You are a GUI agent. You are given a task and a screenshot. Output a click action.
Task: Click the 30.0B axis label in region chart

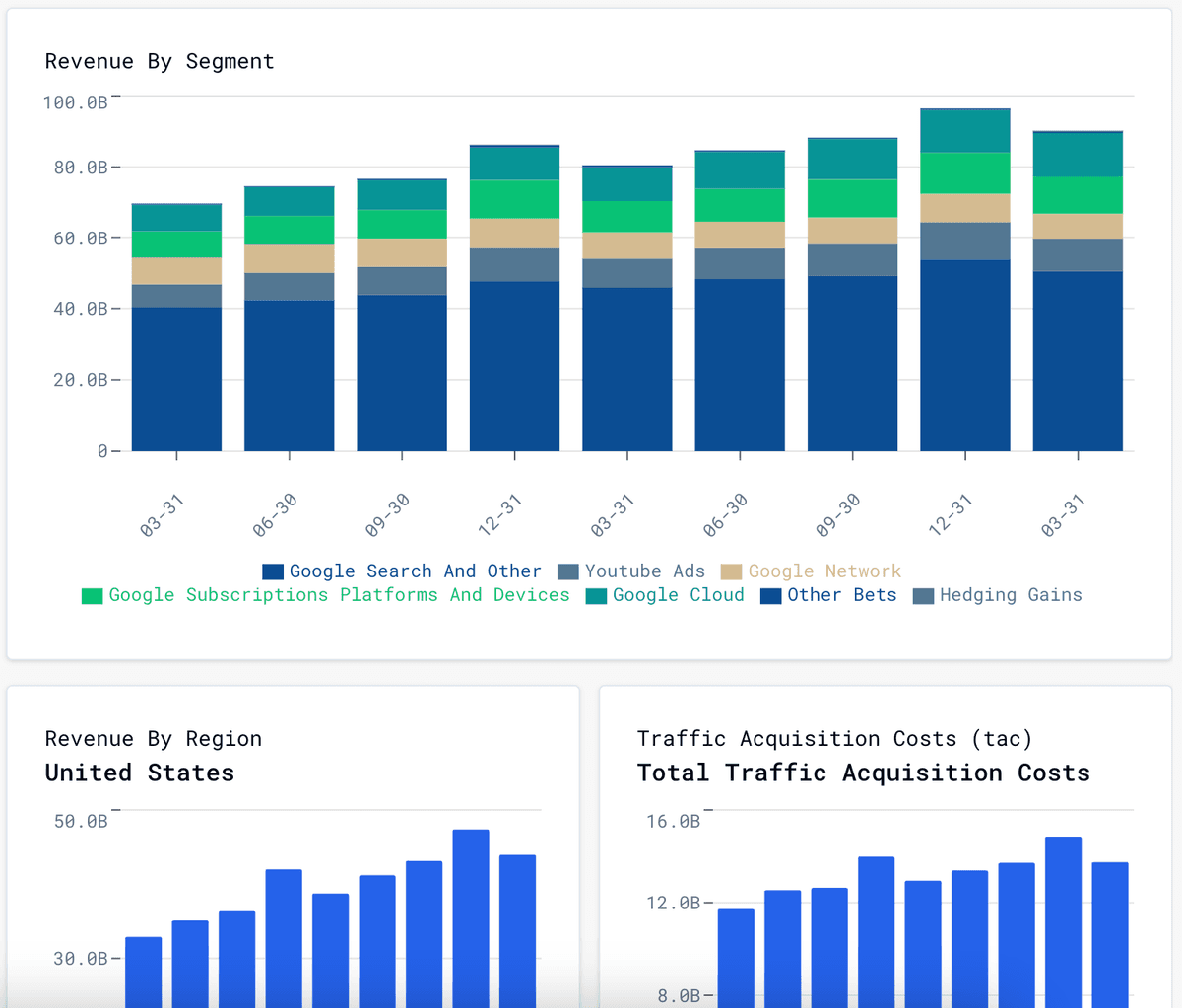coord(81,958)
